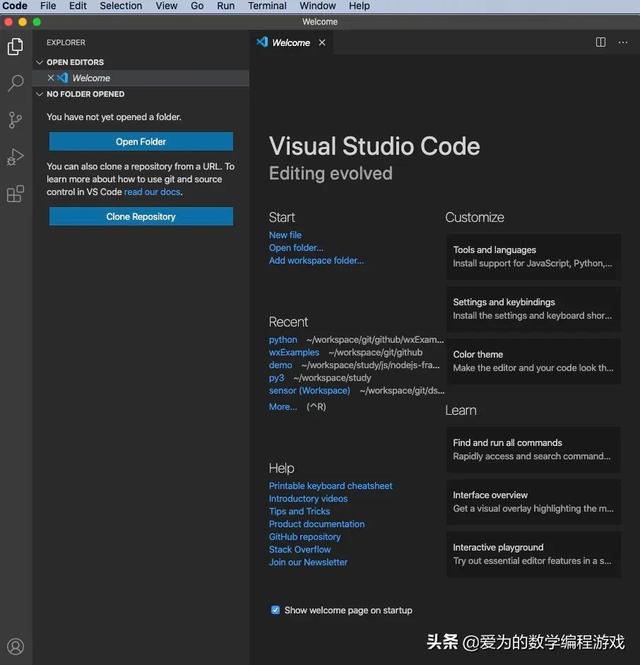The width and height of the screenshot is (640, 665).
Task: Open the Terminal menu
Action: pos(267,6)
